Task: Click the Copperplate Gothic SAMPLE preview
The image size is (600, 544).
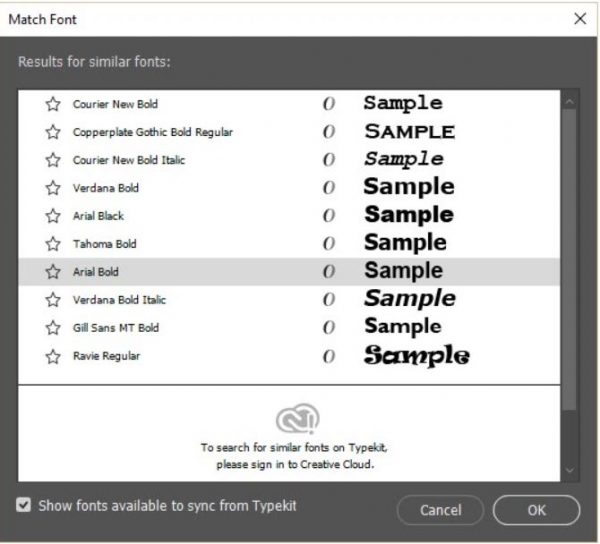Action: point(410,132)
